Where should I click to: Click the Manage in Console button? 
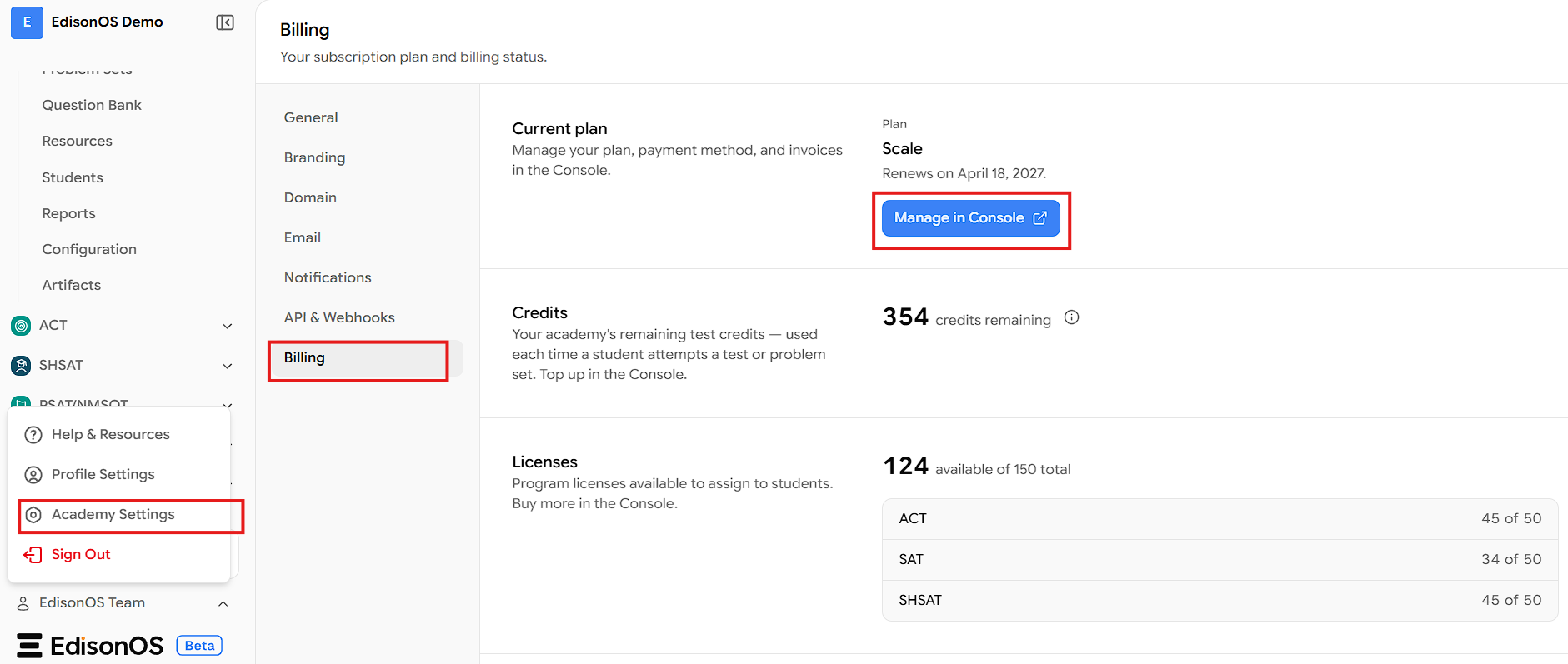point(971,218)
